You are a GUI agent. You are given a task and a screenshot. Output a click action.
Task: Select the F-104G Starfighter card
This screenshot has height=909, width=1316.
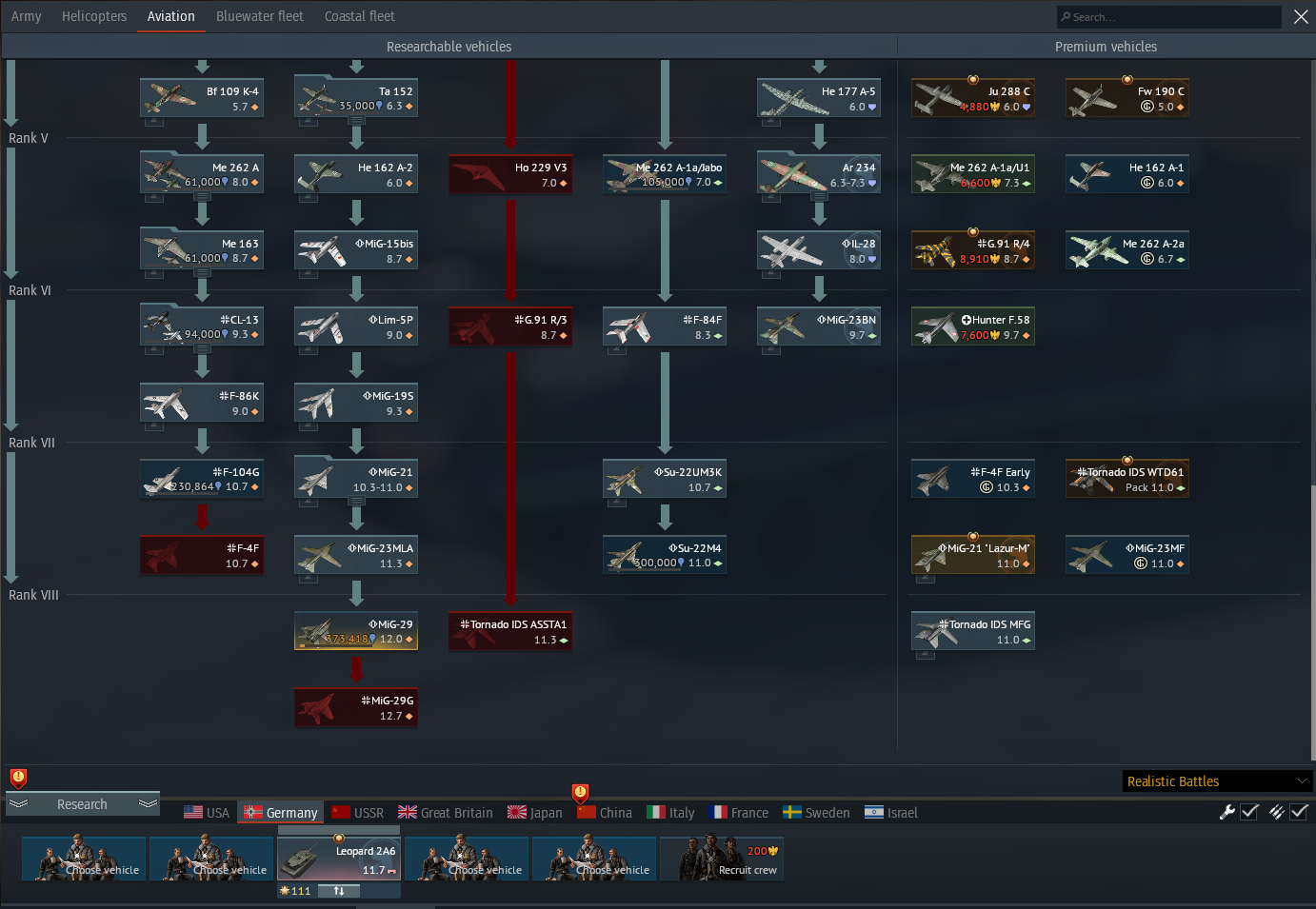pyautogui.click(x=202, y=479)
